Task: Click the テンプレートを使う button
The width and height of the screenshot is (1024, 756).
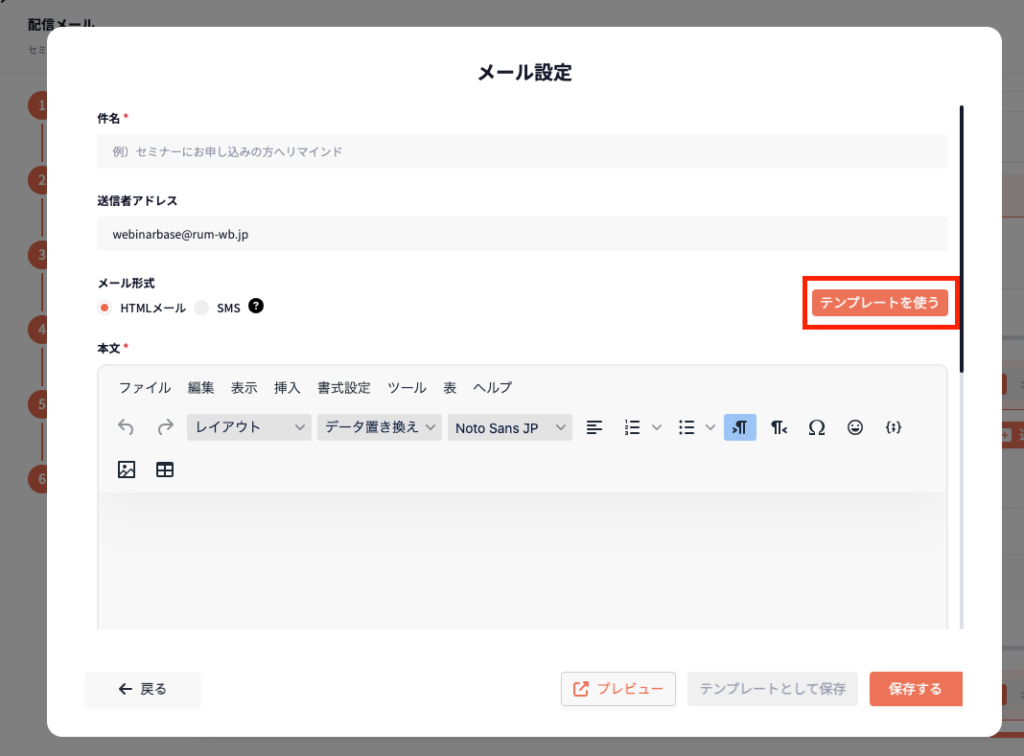Action: click(x=879, y=303)
